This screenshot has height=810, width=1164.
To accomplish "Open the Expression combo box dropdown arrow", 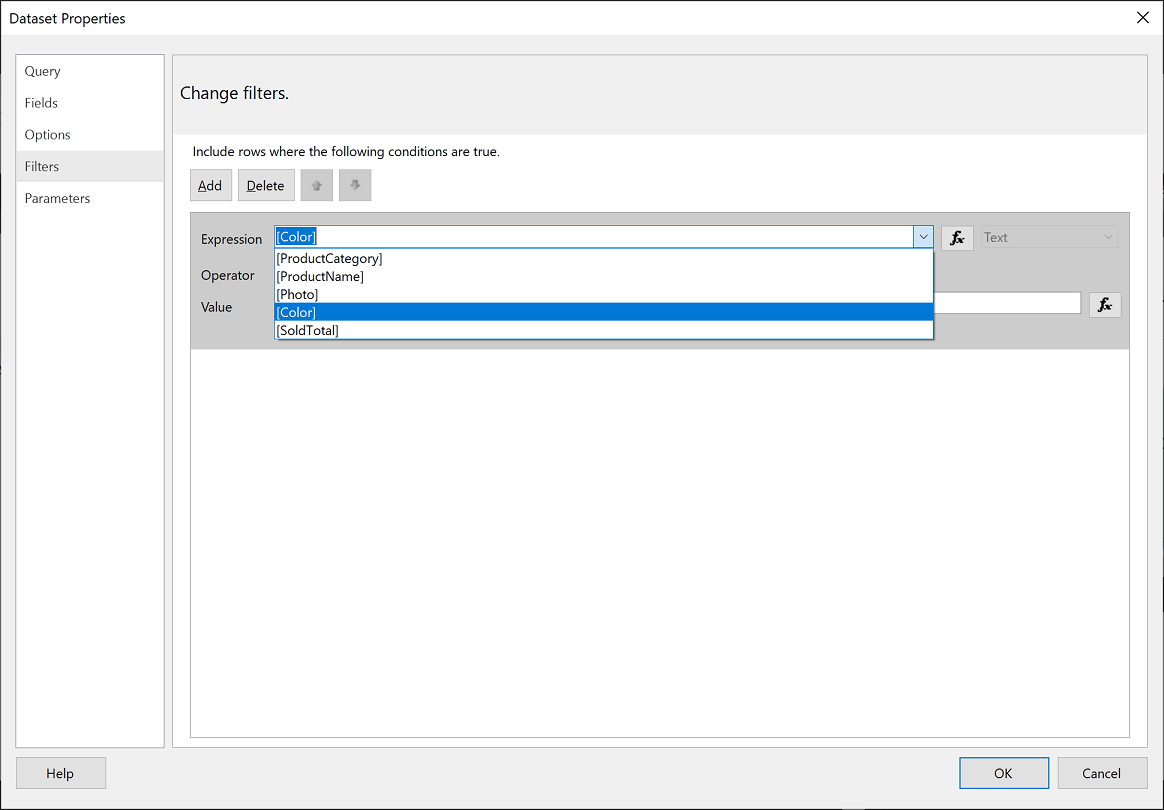I will [x=923, y=236].
